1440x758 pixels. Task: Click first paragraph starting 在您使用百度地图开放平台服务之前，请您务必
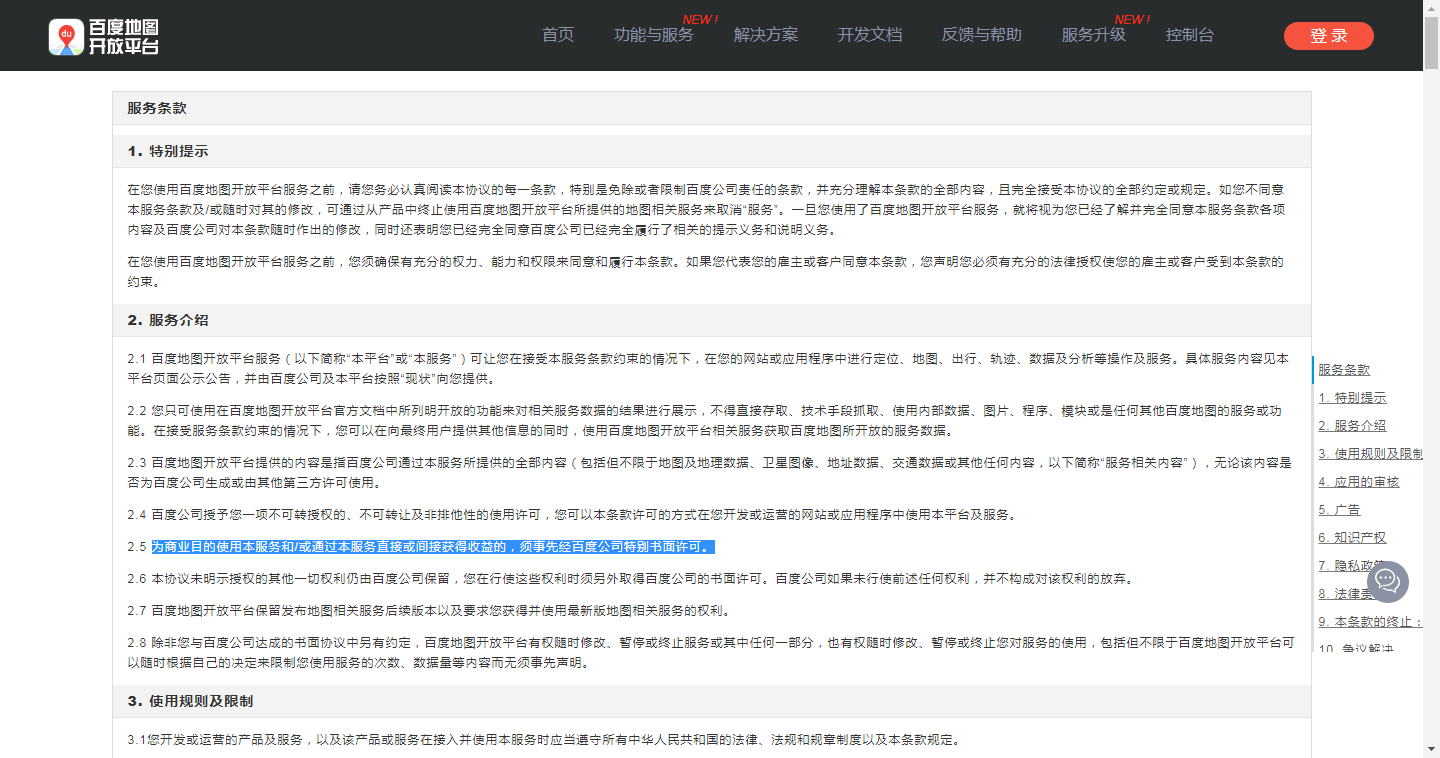706,209
